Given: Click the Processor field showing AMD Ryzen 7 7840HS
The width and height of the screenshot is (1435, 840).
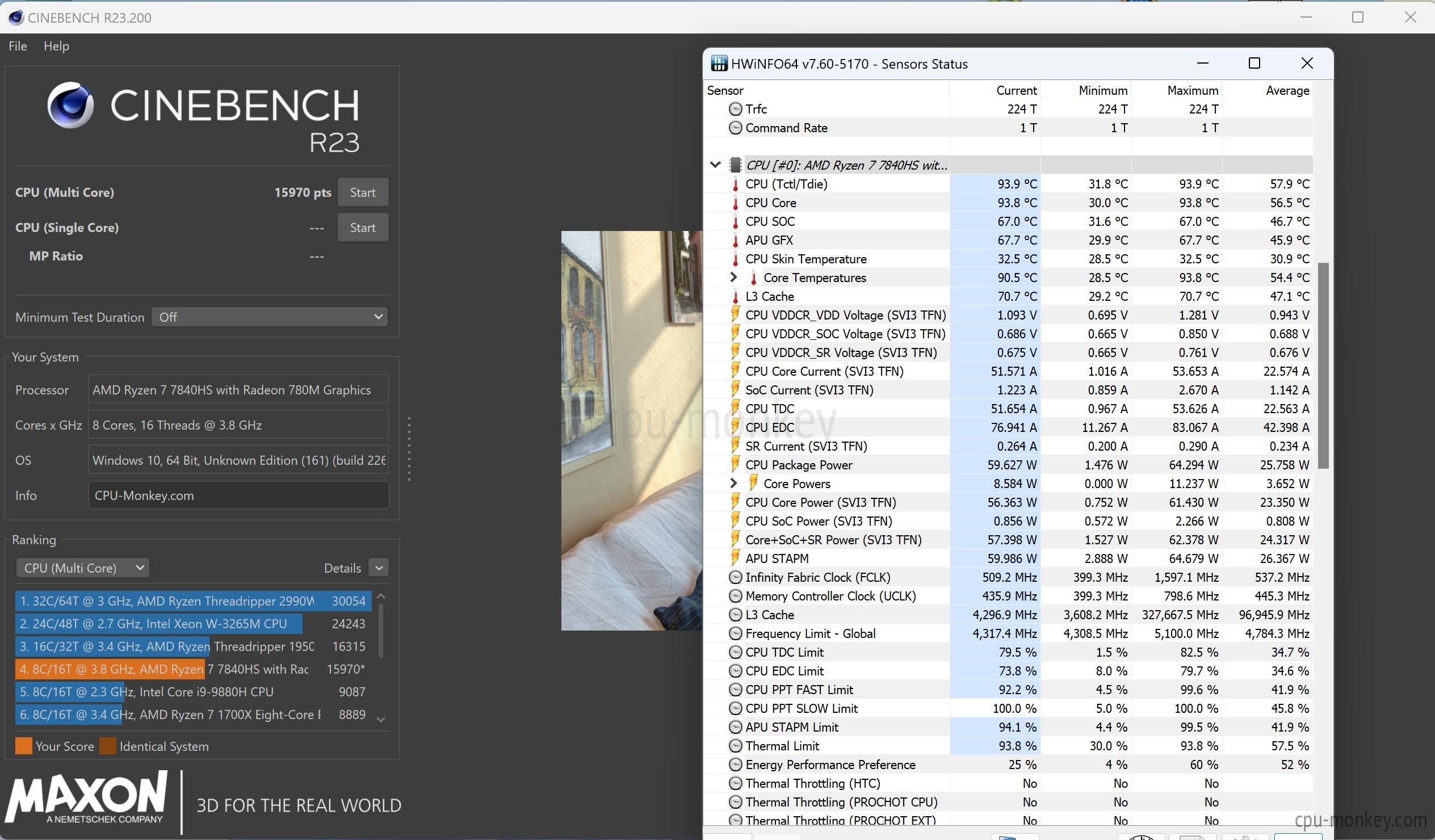Looking at the screenshot, I should (x=238, y=390).
